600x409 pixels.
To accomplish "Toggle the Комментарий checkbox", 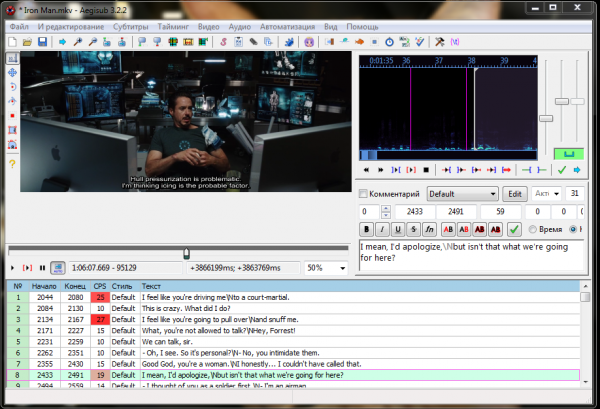I will click(363, 194).
